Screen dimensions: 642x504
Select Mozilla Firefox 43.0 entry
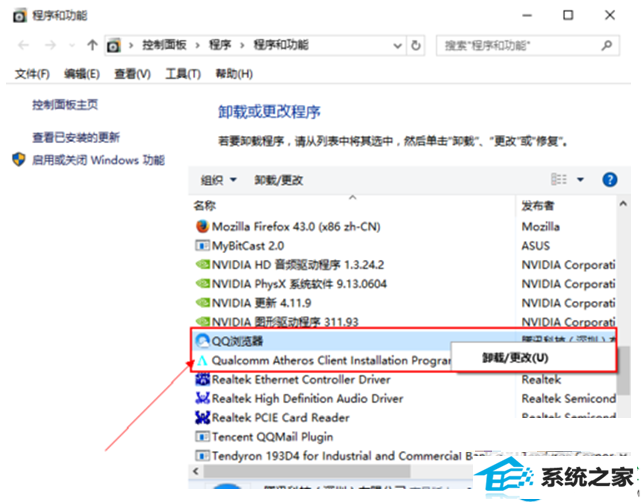(296, 227)
